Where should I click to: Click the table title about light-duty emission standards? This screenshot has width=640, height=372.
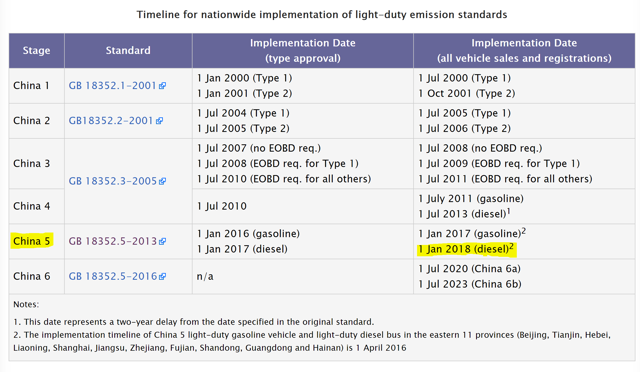click(322, 15)
